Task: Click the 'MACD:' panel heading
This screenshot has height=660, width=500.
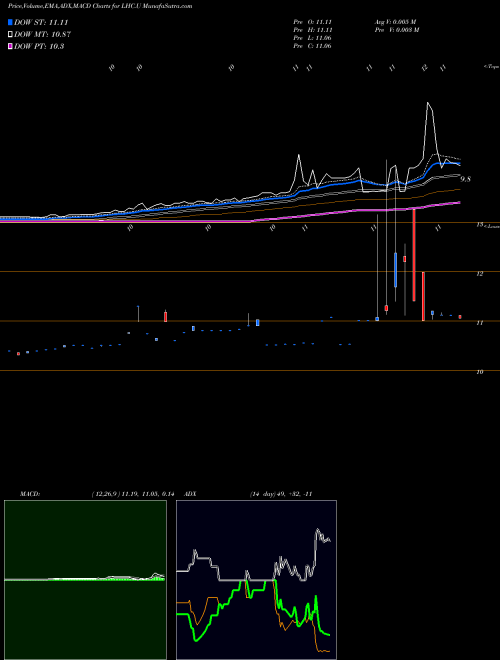Action: point(30,494)
